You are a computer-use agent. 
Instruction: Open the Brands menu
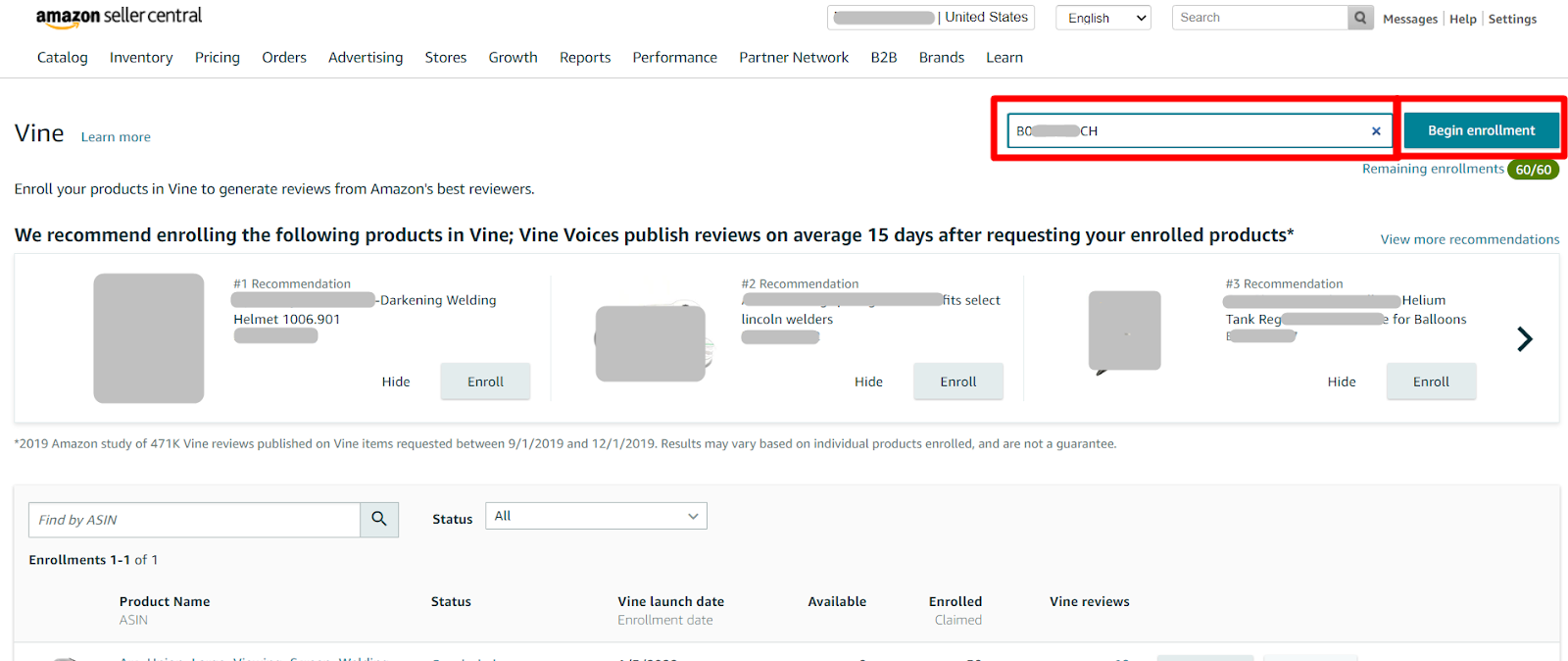pos(942,58)
